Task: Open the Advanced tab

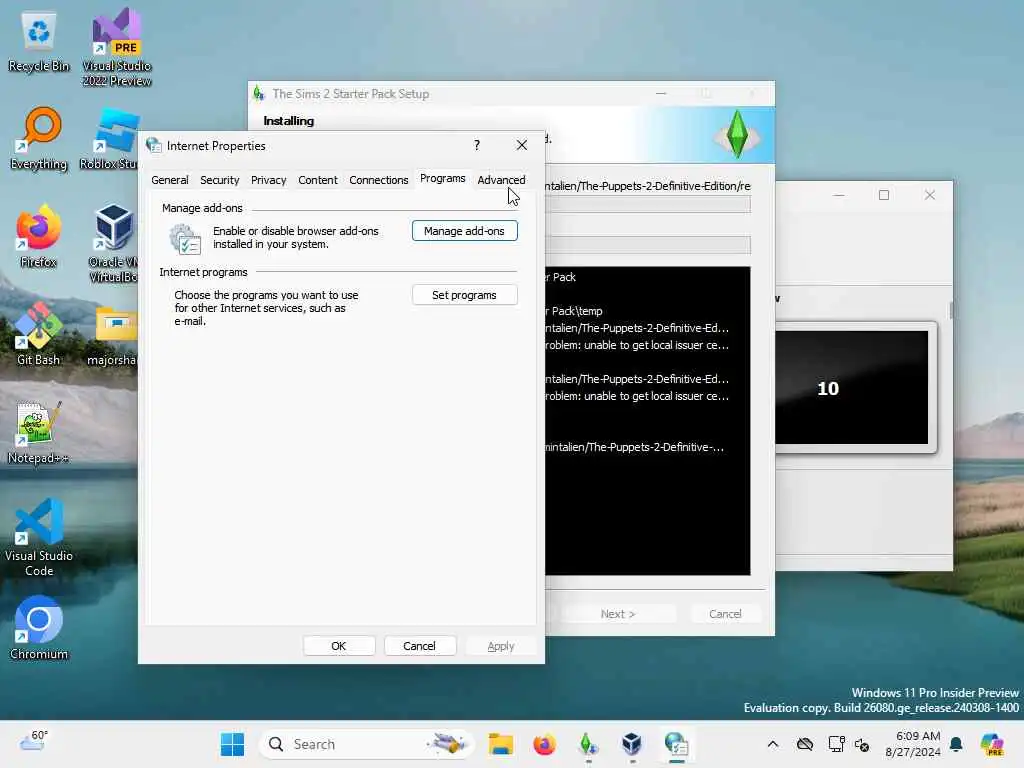Action: [x=501, y=180]
